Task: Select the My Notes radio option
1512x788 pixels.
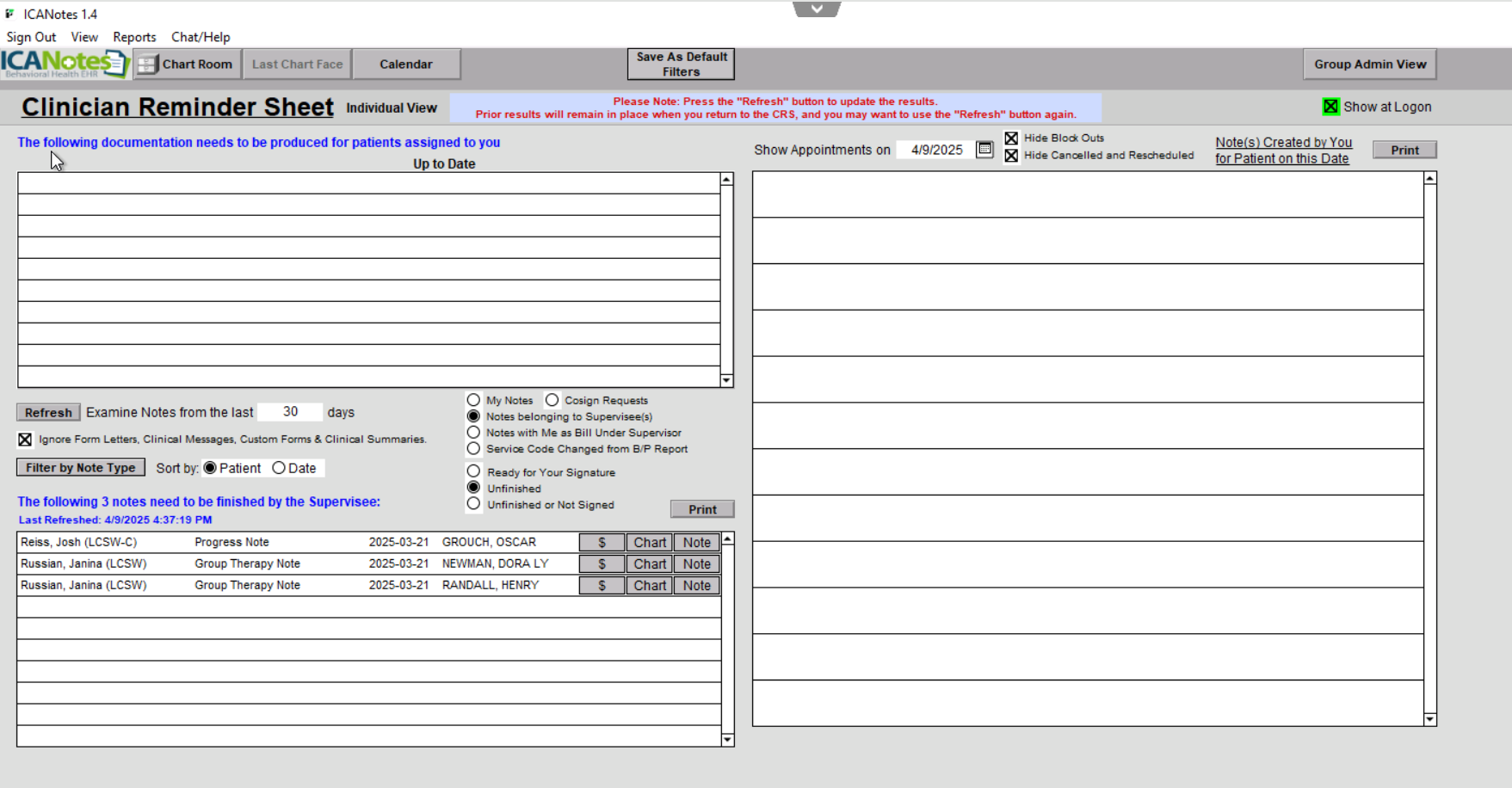Action: (473, 400)
